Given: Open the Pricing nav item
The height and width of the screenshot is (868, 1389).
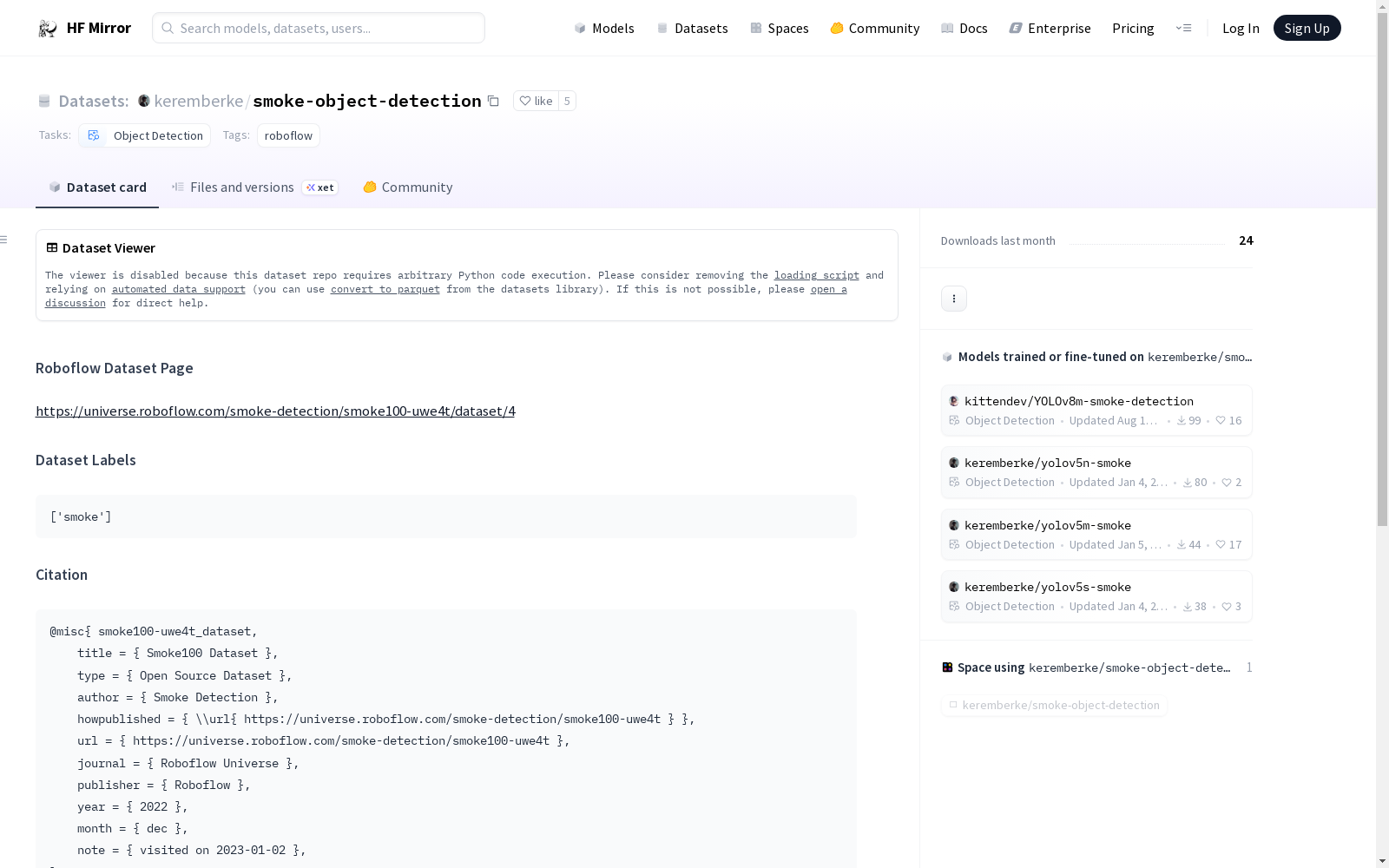Looking at the screenshot, I should (1133, 28).
